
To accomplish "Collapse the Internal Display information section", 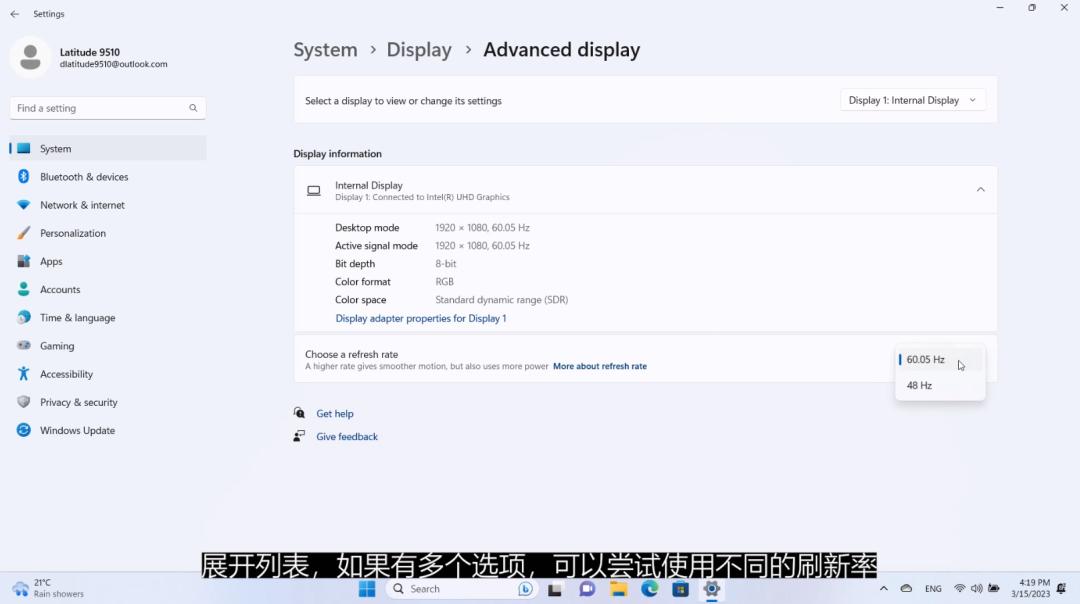I will [x=980, y=190].
